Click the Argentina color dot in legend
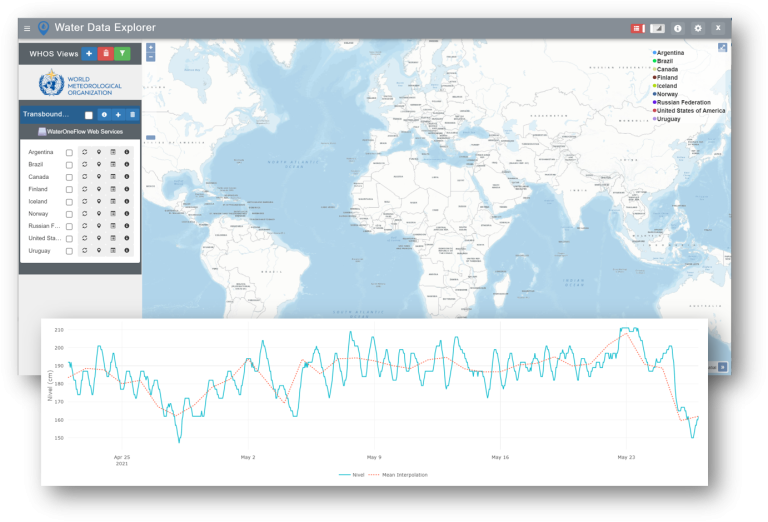 [x=654, y=52]
